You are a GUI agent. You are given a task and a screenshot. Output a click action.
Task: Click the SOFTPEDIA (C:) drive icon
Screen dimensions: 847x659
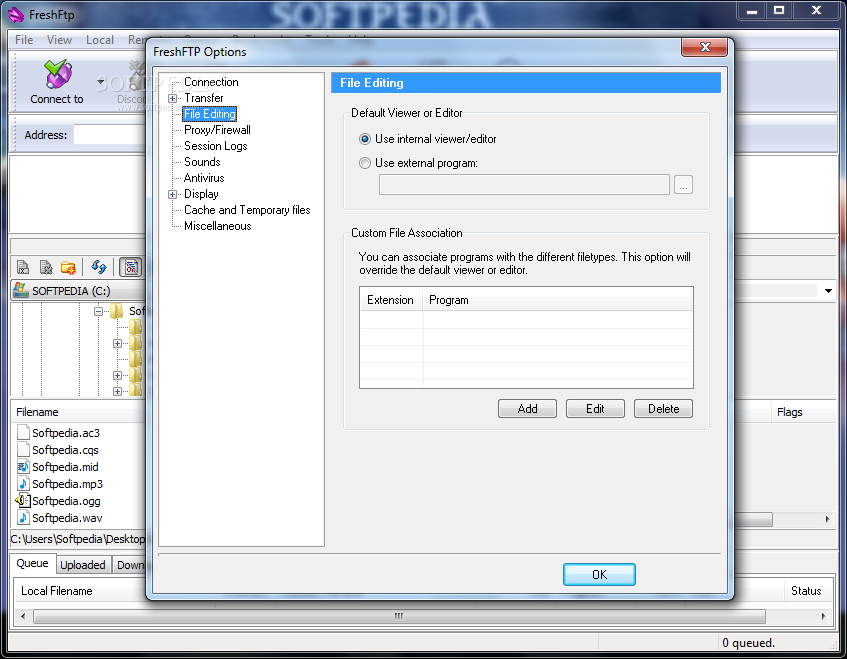pyautogui.click(x=21, y=291)
